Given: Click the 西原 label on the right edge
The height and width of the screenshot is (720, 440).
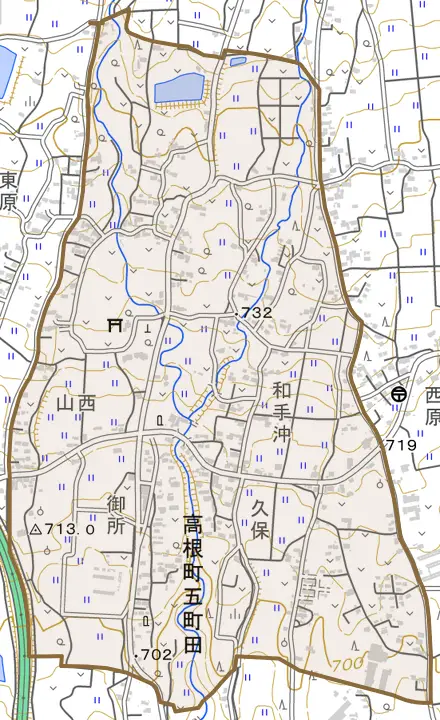Looking at the screenshot, I should (x=432, y=406).
